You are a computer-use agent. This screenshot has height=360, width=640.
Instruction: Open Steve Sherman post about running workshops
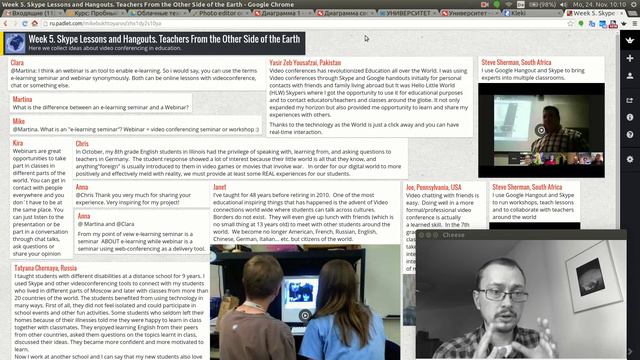(x=535, y=202)
